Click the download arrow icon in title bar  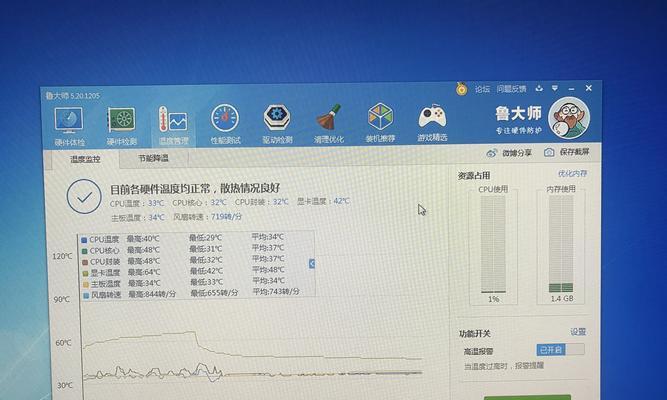click(539, 89)
